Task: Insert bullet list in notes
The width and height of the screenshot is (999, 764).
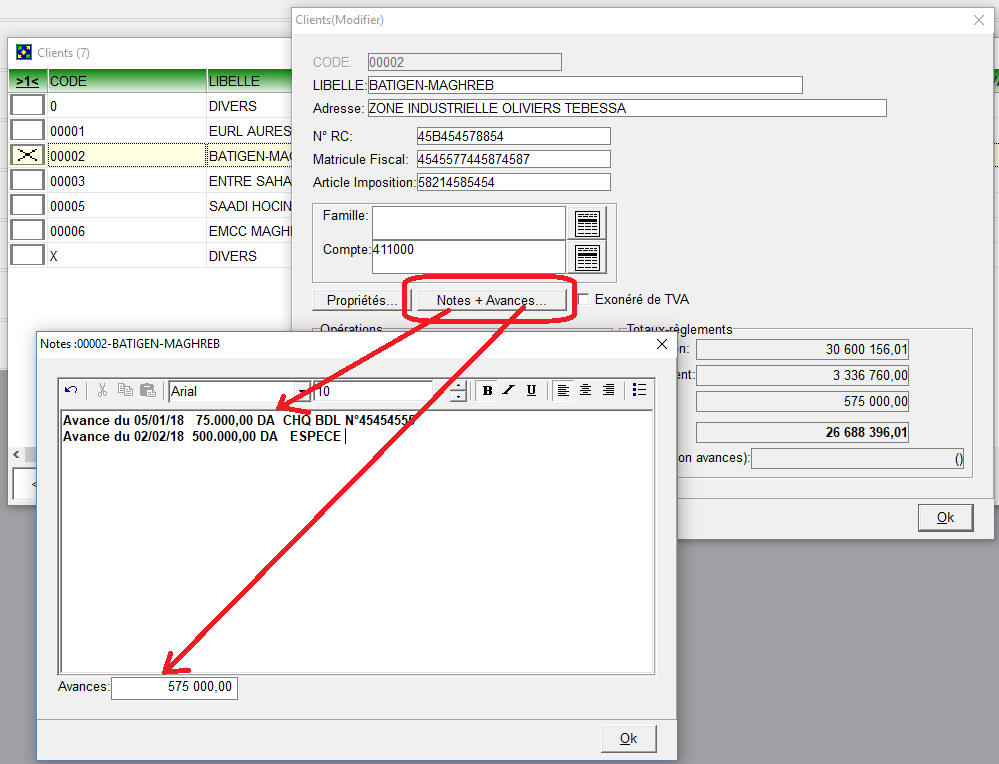Action: tap(639, 391)
